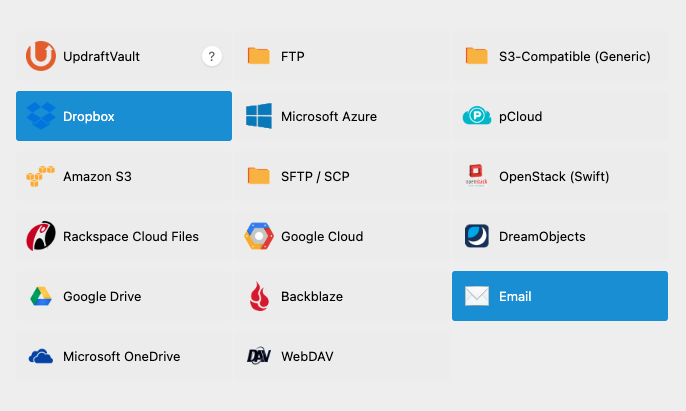
Task: Click the DreamObjects moon icon
Action: click(476, 236)
